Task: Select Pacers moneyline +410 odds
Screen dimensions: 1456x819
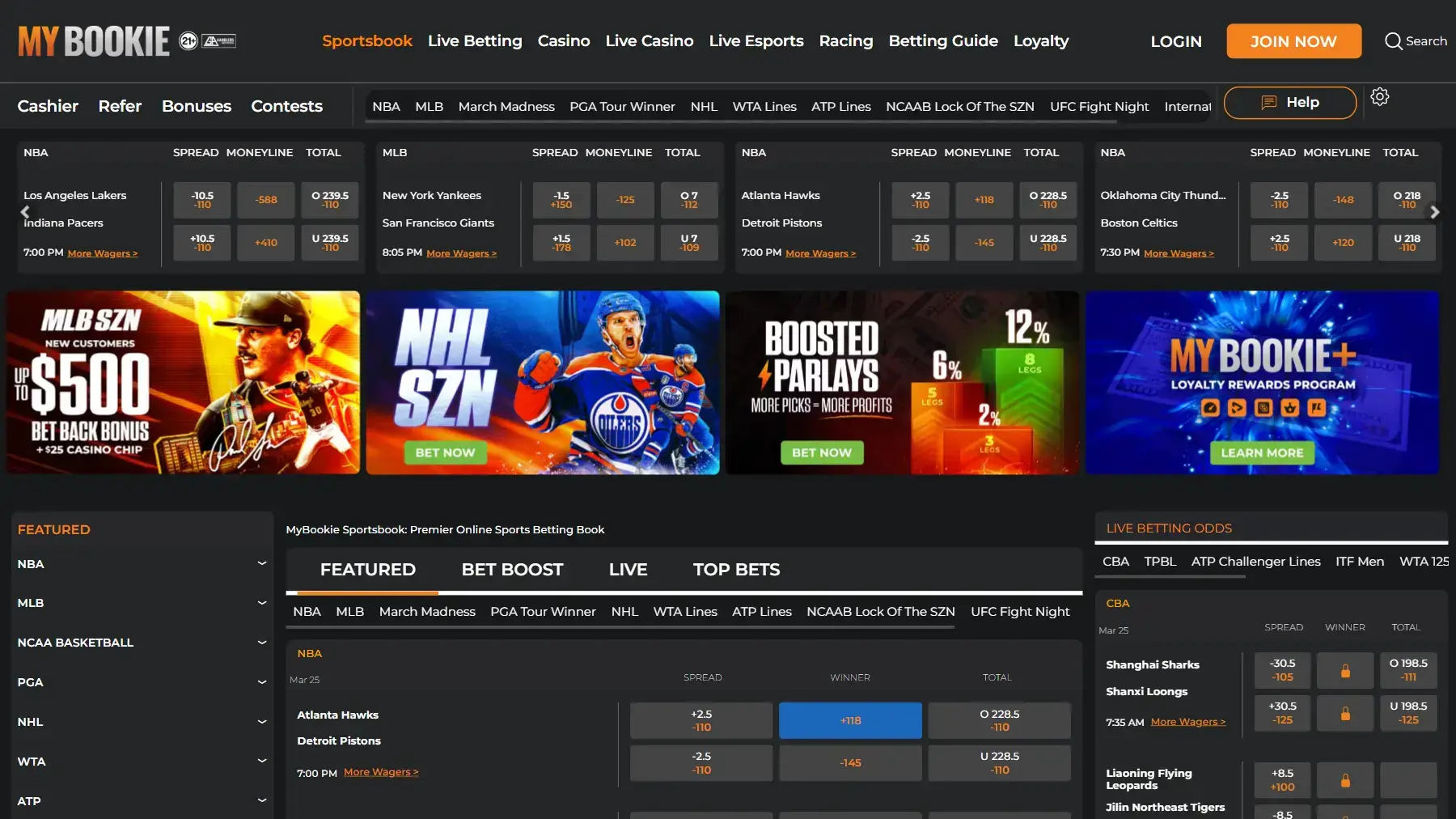Action: pyautogui.click(x=266, y=243)
